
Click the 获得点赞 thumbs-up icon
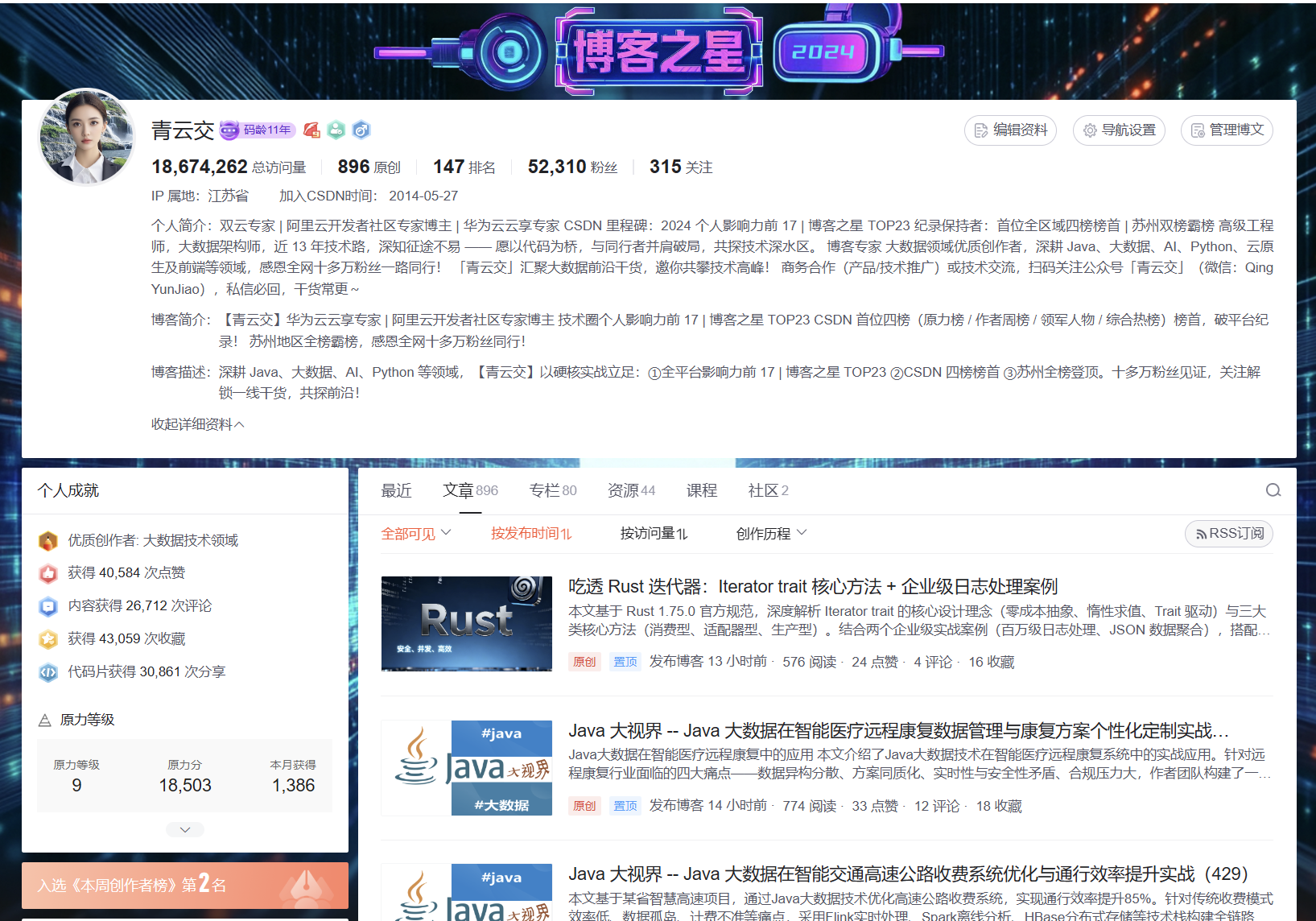tap(48, 573)
